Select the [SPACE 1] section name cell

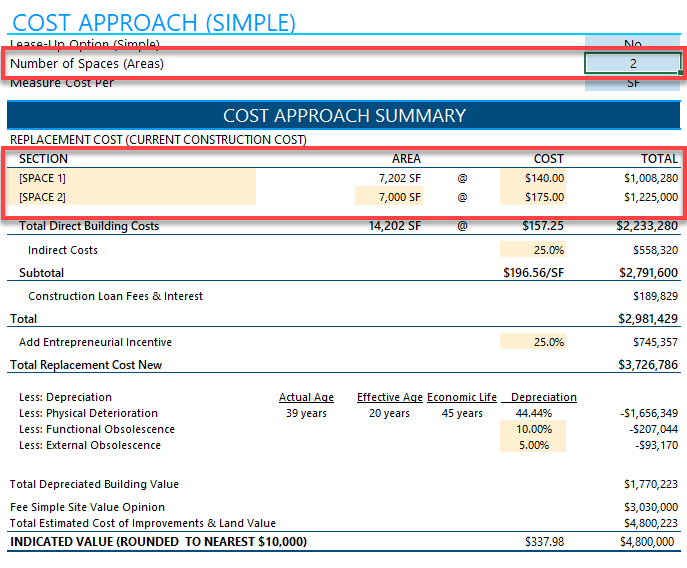[131, 178]
